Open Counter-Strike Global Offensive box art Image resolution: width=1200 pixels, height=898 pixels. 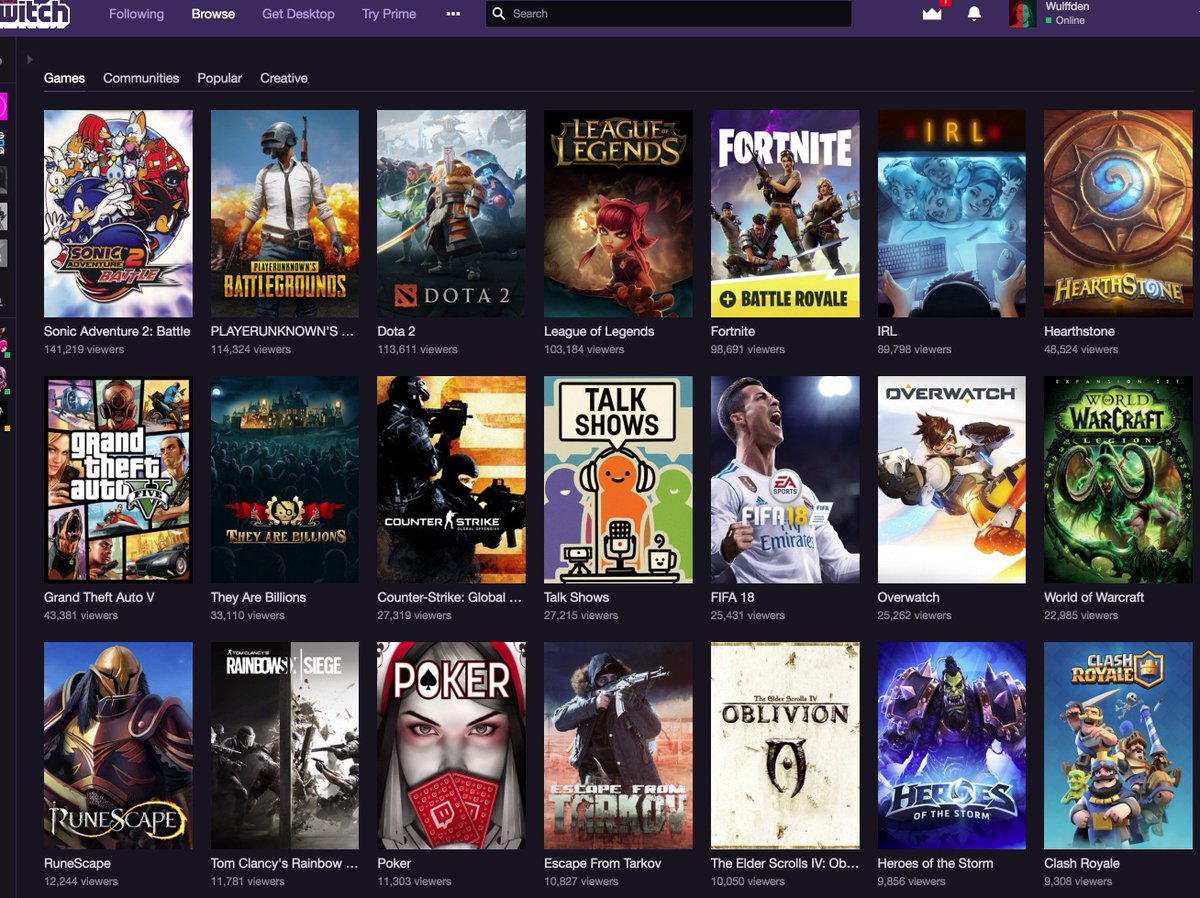[451, 480]
